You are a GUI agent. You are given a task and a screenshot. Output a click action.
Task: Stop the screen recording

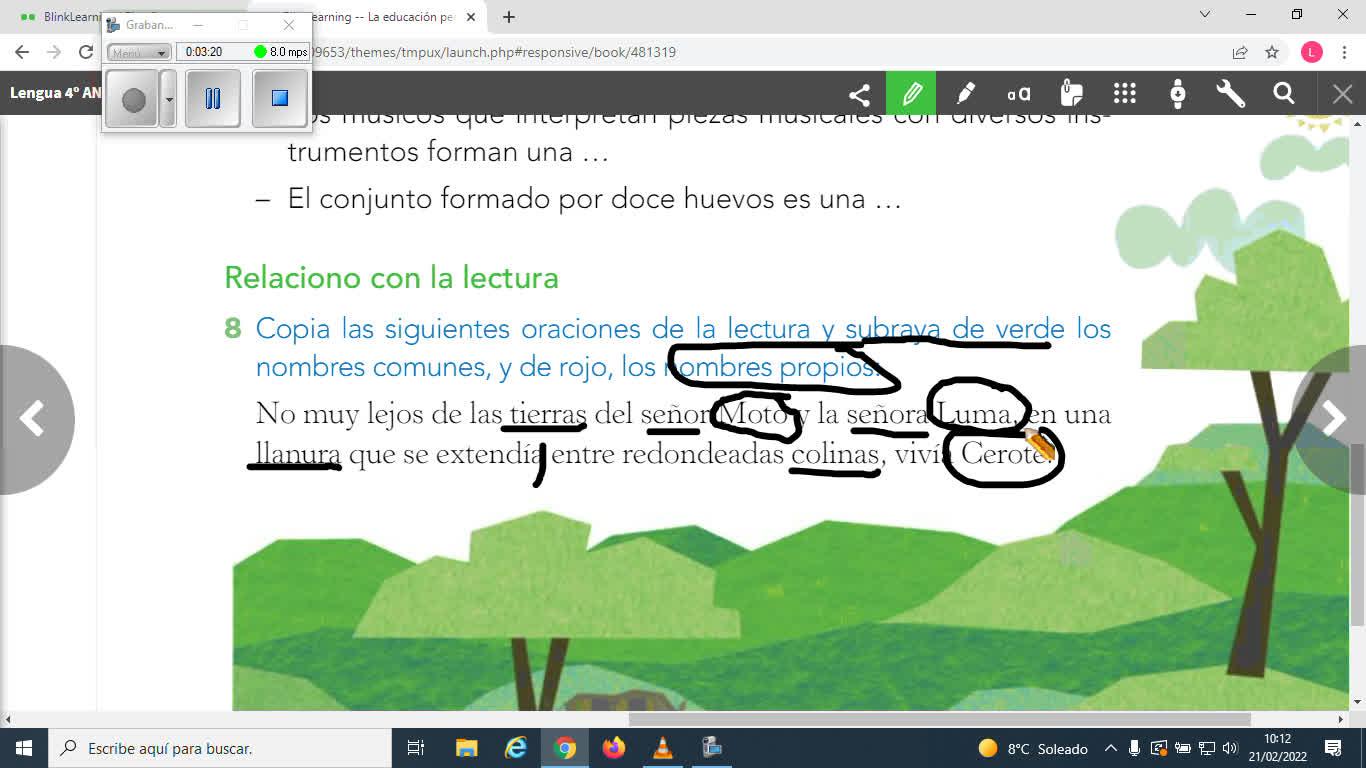[x=280, y=98]
